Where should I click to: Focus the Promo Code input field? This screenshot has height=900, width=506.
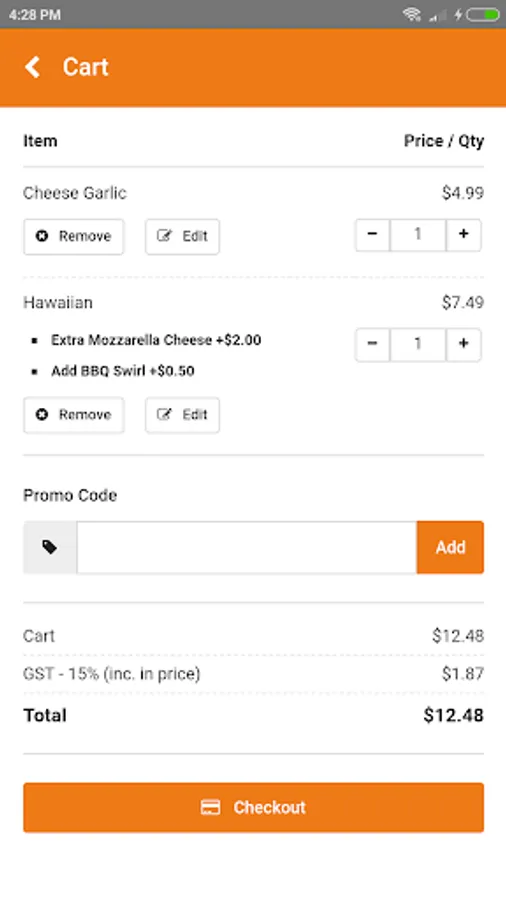247,547
